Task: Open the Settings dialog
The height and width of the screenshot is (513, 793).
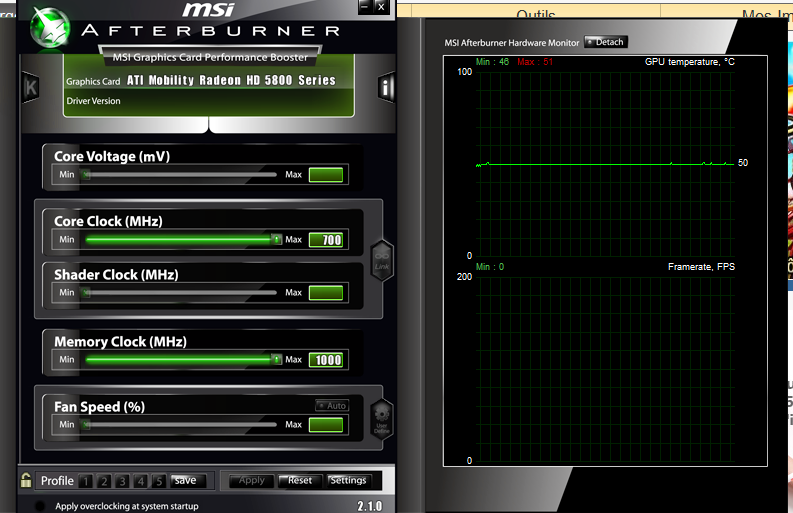Action: [x=348, y=481]
